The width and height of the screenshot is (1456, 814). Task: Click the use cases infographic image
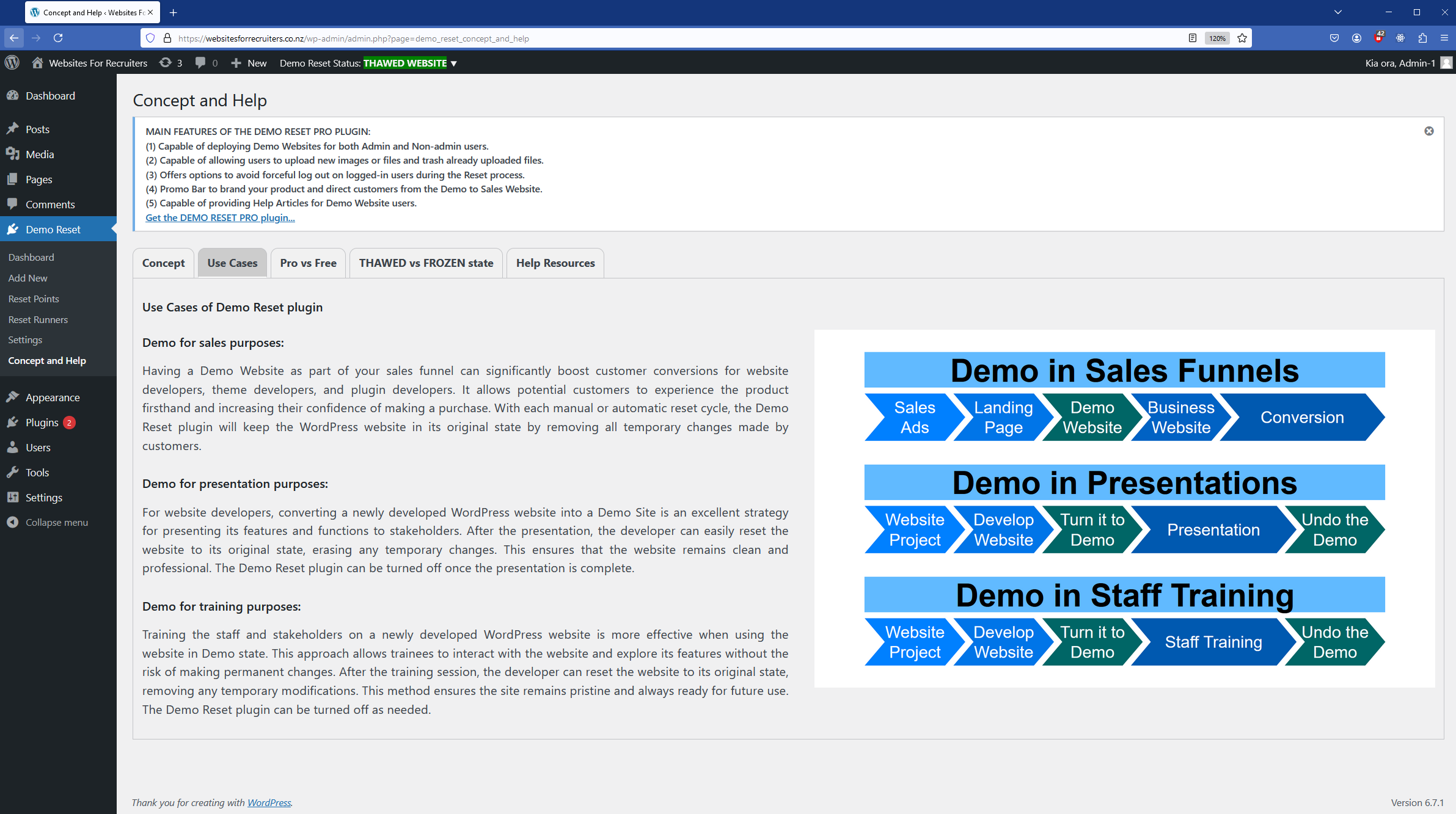click(x=1124, y=509)
